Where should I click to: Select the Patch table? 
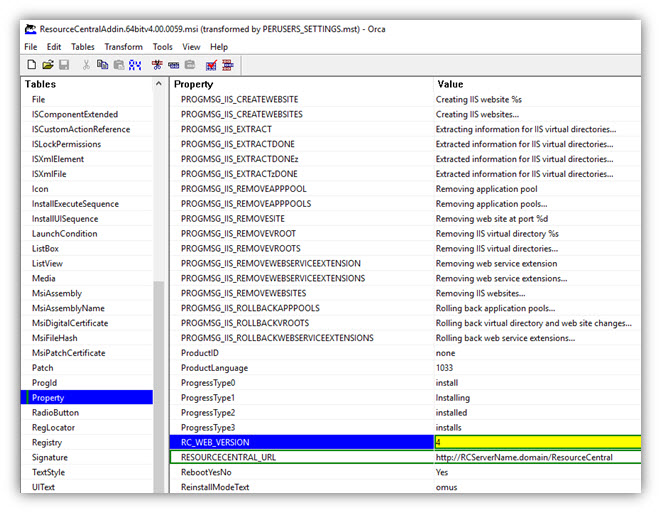[43, 368]
